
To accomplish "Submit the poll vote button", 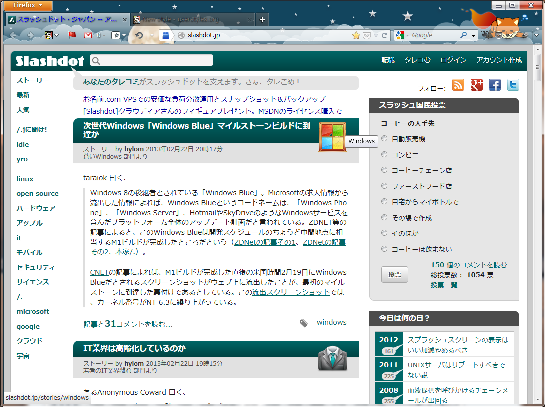I will pyautogui.click(x=394, y=275).
